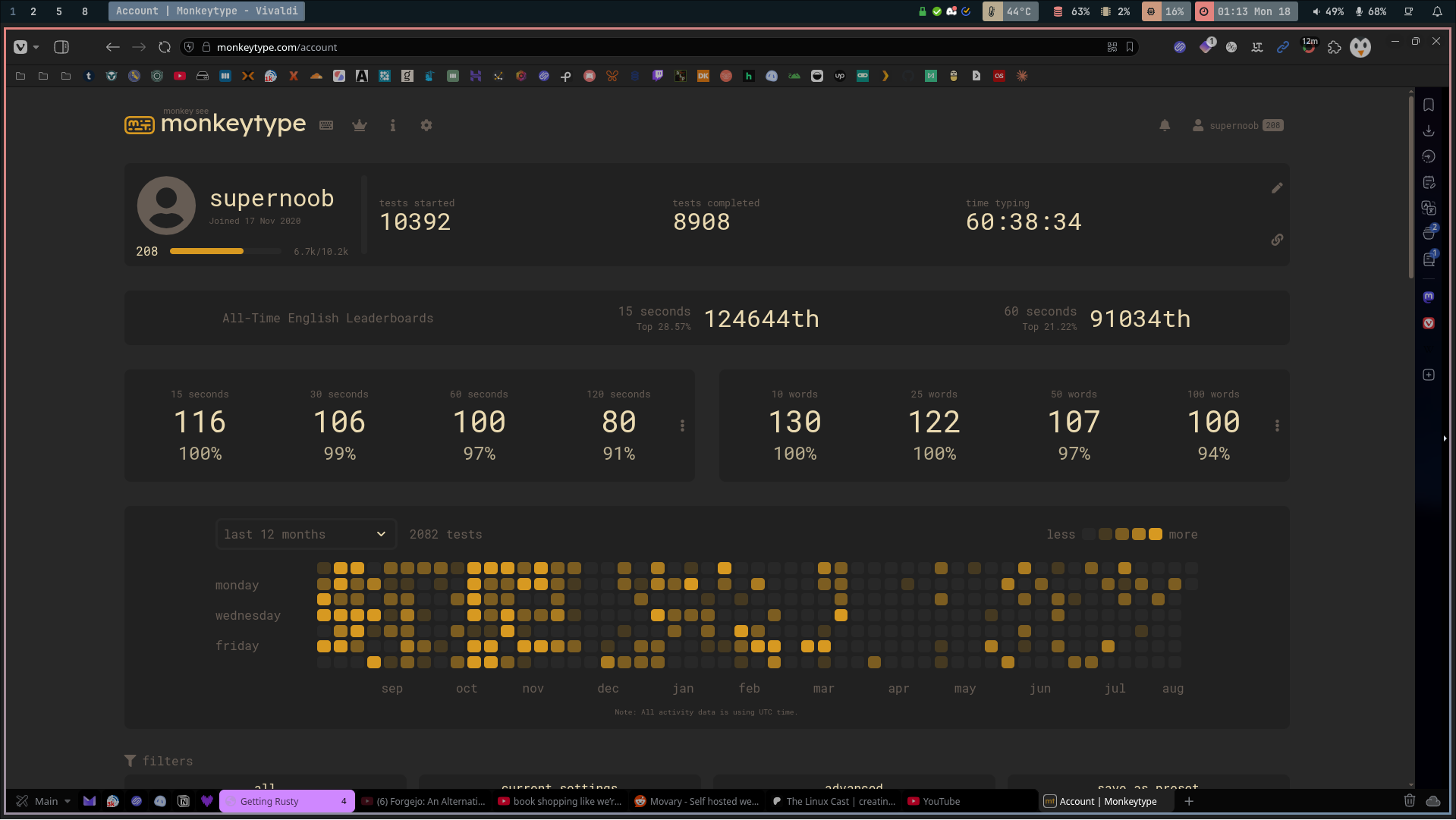Switch to workspace 5
Image resolution: width=1456 pixels, height=820 pixels.
click(59, 11)
